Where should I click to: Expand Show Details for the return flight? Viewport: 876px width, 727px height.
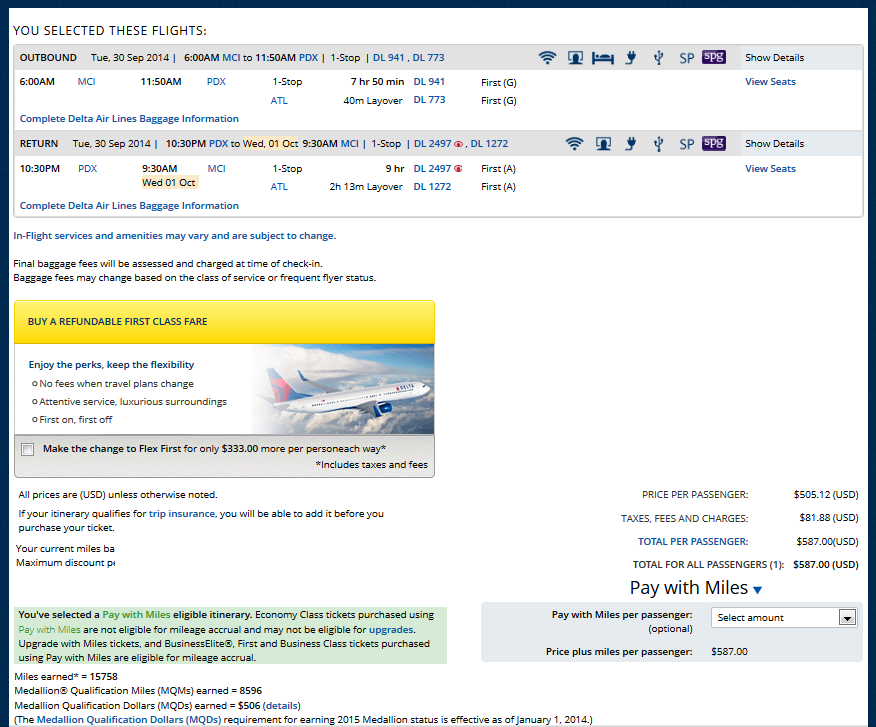(x=774, y=144)
